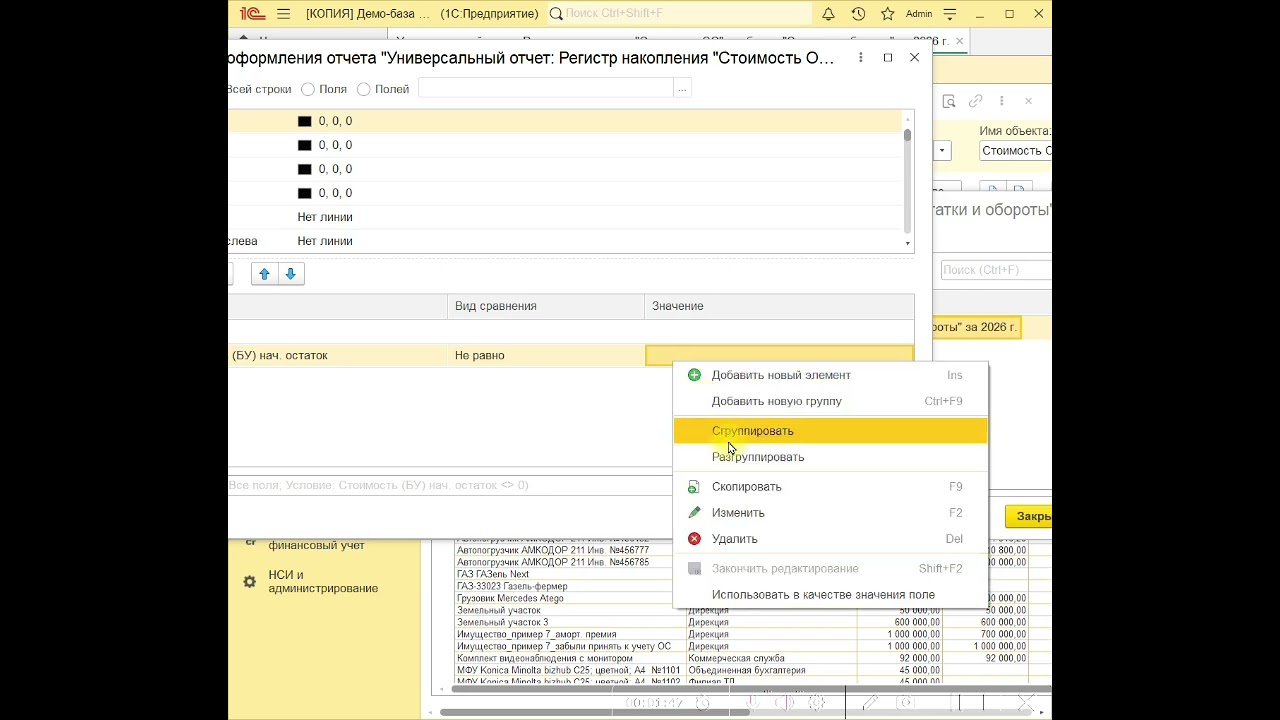Select the Поля radio button
The height and width of the screenshot is (720, 1280).
(308, 89)
